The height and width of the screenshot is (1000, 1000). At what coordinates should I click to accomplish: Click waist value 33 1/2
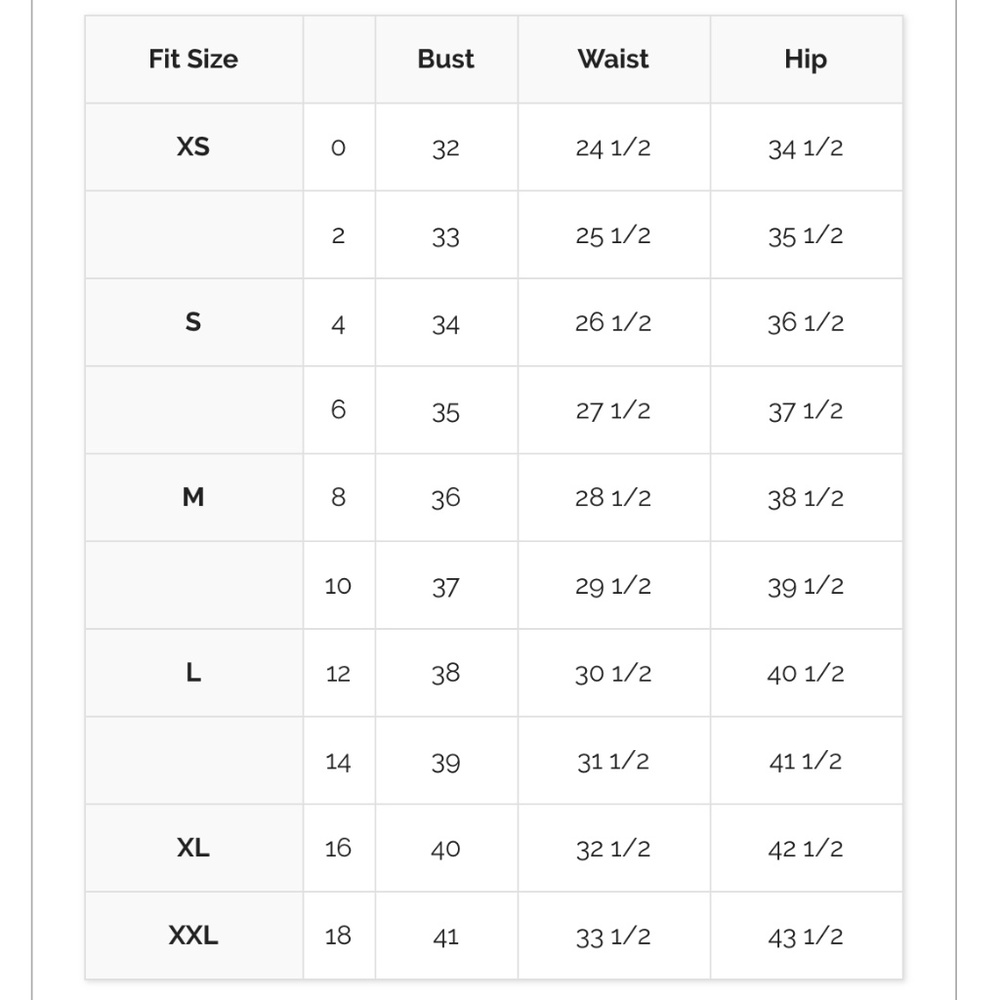click(613, 937)
